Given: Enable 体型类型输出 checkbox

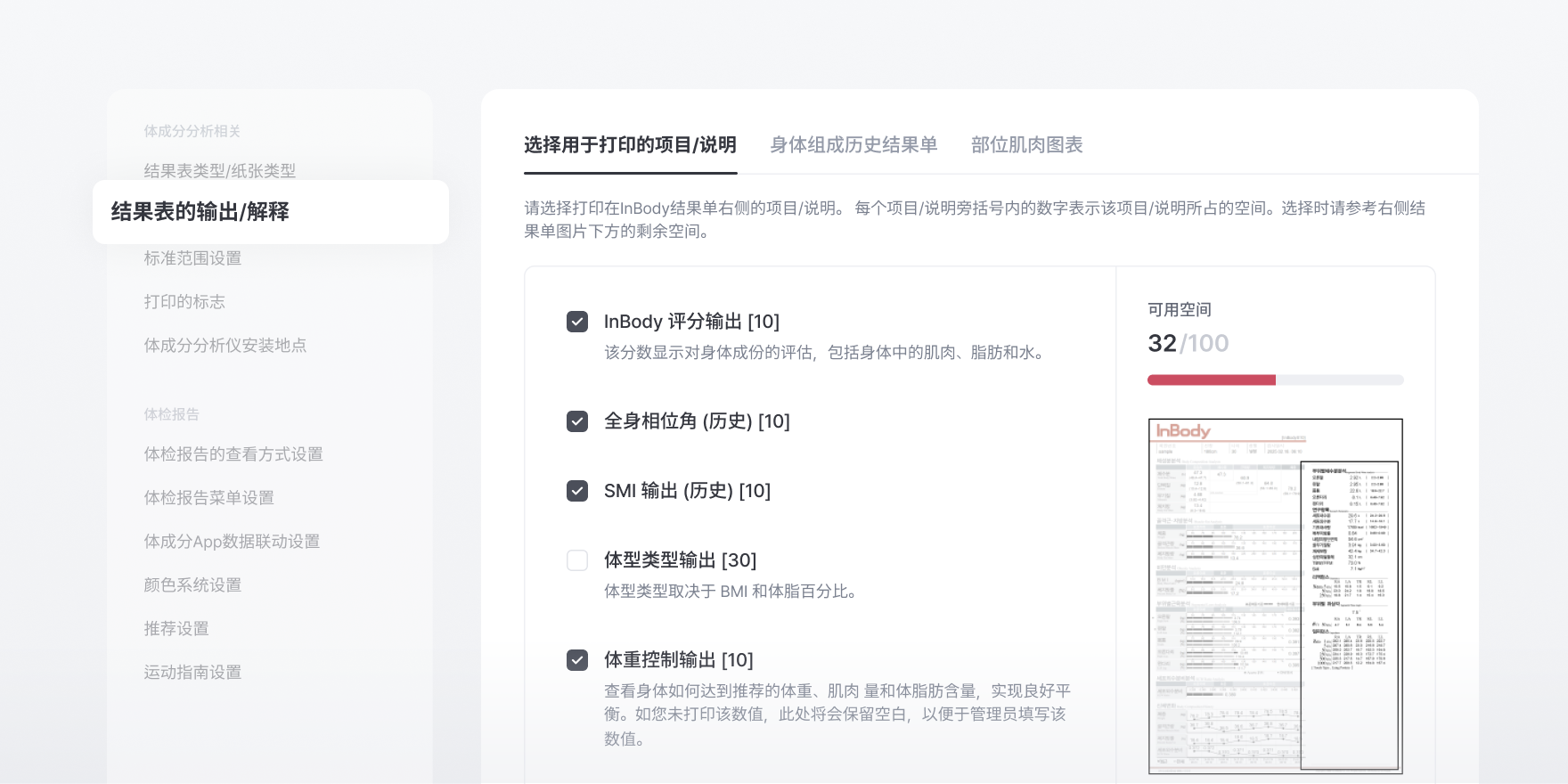Looking at the screenshot, I should (577, 560).
